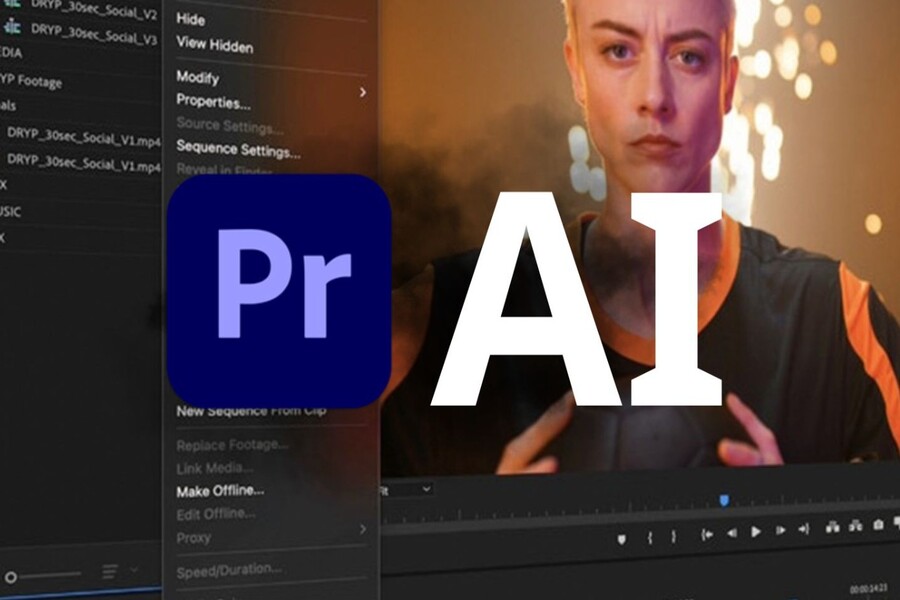
Task: Click the Extract button icon
Action: click(x=855, y=526)
